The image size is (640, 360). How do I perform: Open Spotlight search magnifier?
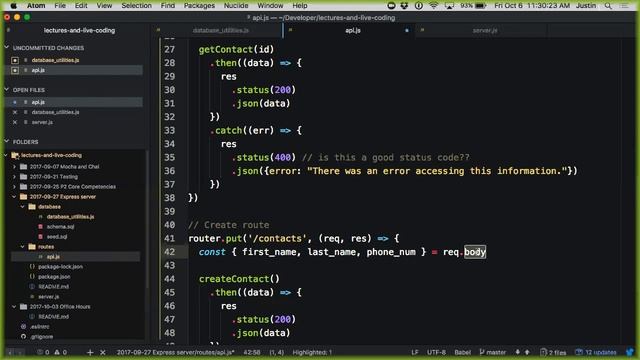tap(608, 6)
